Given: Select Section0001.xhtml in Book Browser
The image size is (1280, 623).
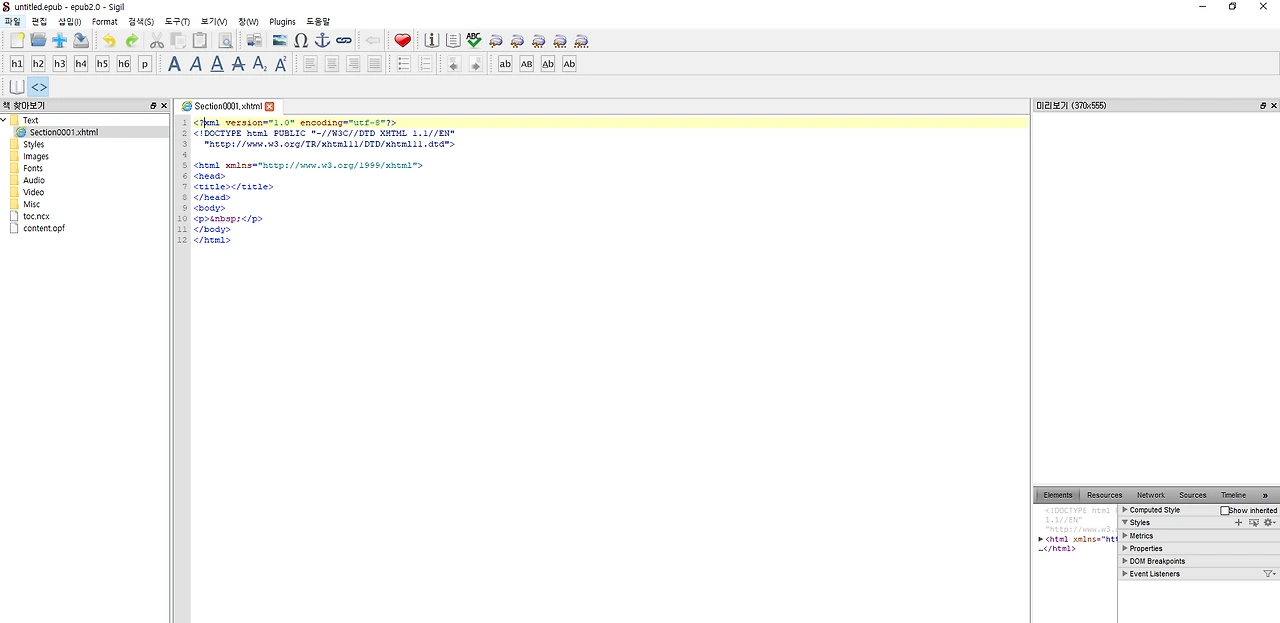Looking at the screenshot, I should 63,132.
